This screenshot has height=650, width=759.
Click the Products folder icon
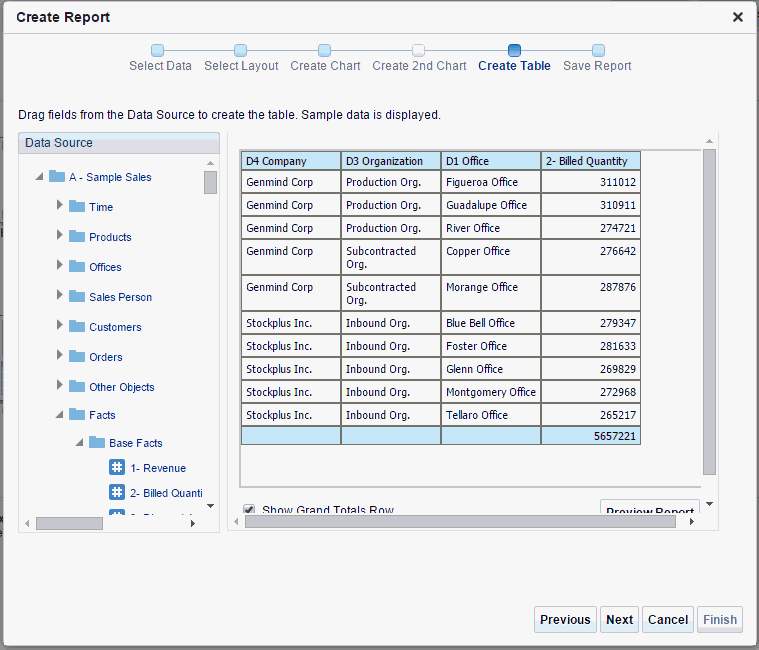click(x=77, y=237)
